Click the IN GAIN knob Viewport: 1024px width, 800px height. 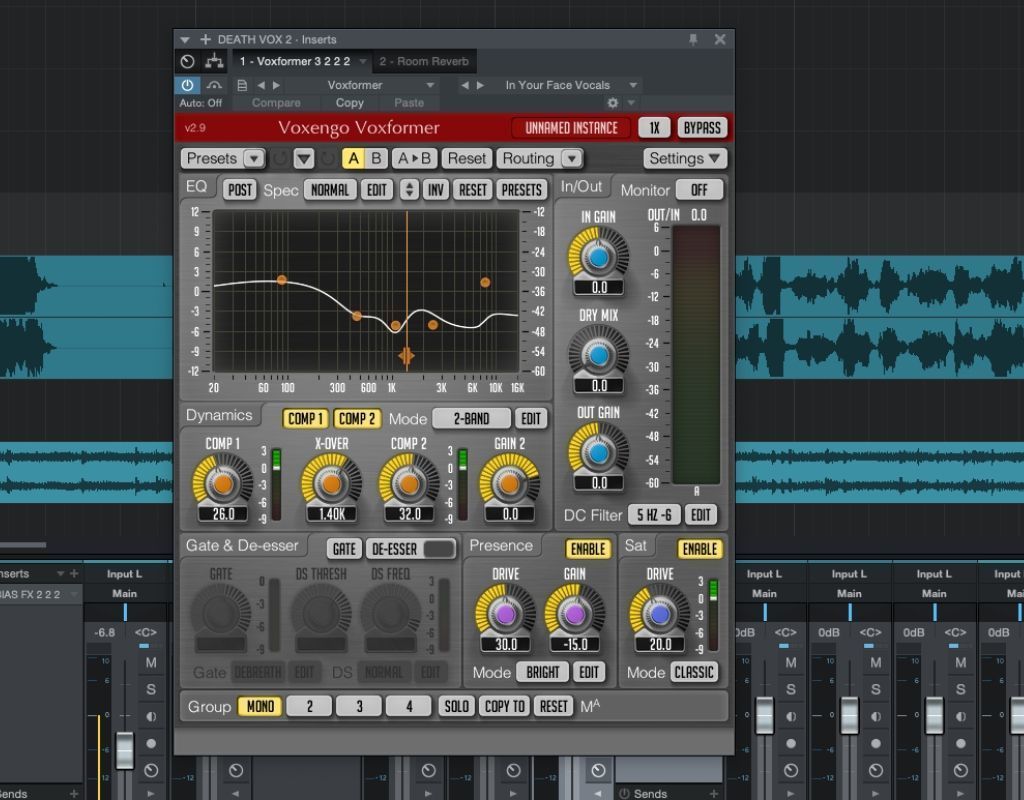coord(598,257)
